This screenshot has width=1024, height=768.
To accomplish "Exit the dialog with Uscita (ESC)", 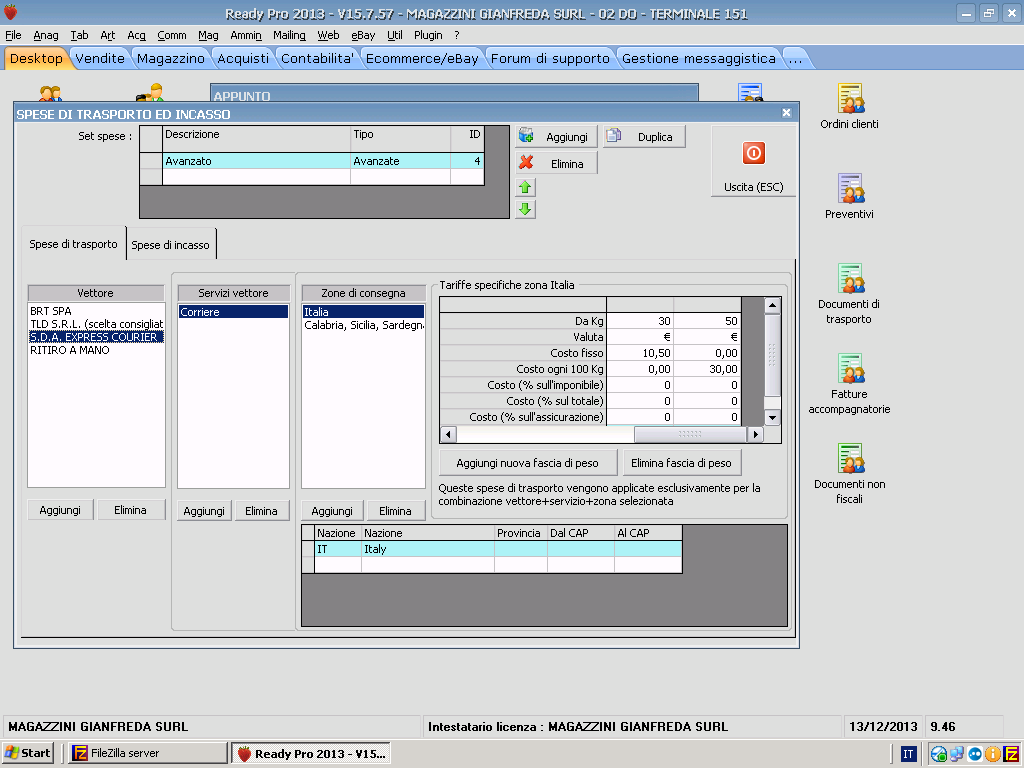I will pyautogui.click(x=753, y=161).
